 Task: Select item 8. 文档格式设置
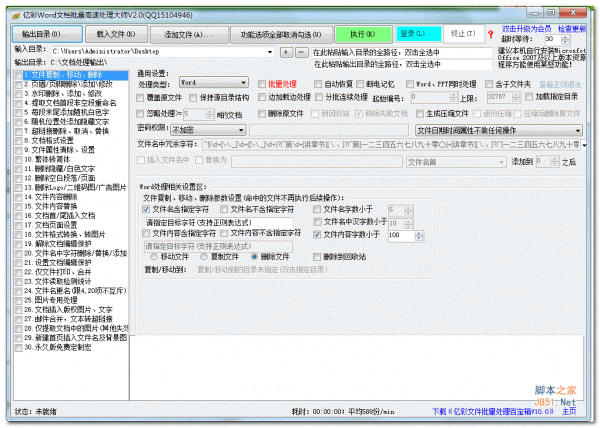49,141
